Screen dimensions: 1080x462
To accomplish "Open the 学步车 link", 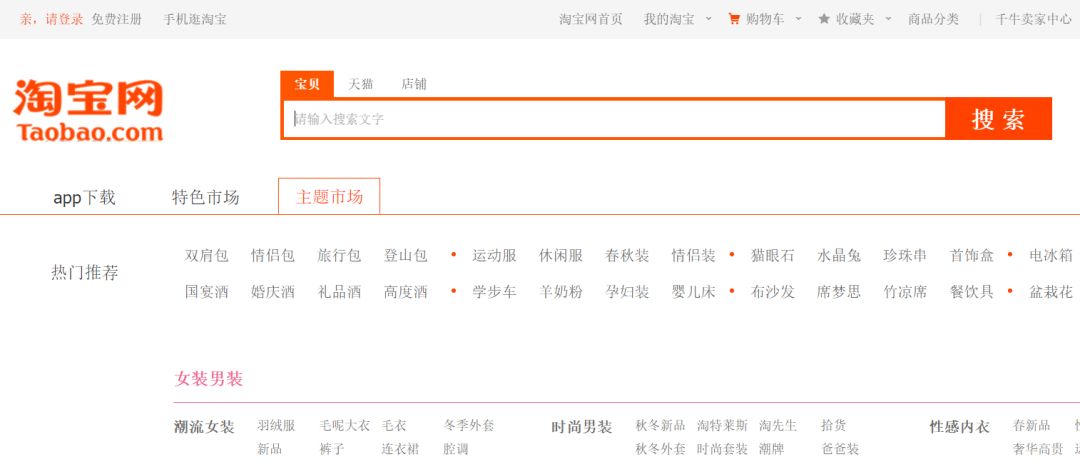I will coord(495,292).
